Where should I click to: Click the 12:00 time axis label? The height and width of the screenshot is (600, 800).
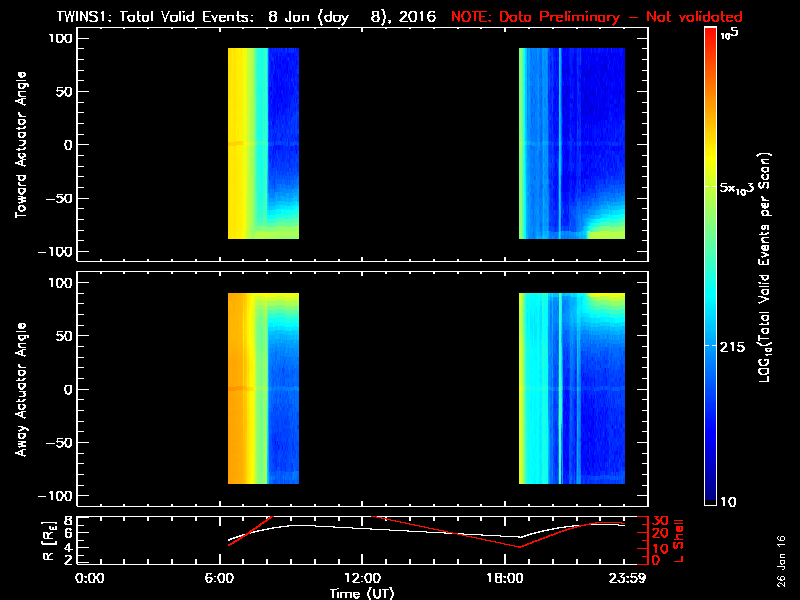[362, 579]
